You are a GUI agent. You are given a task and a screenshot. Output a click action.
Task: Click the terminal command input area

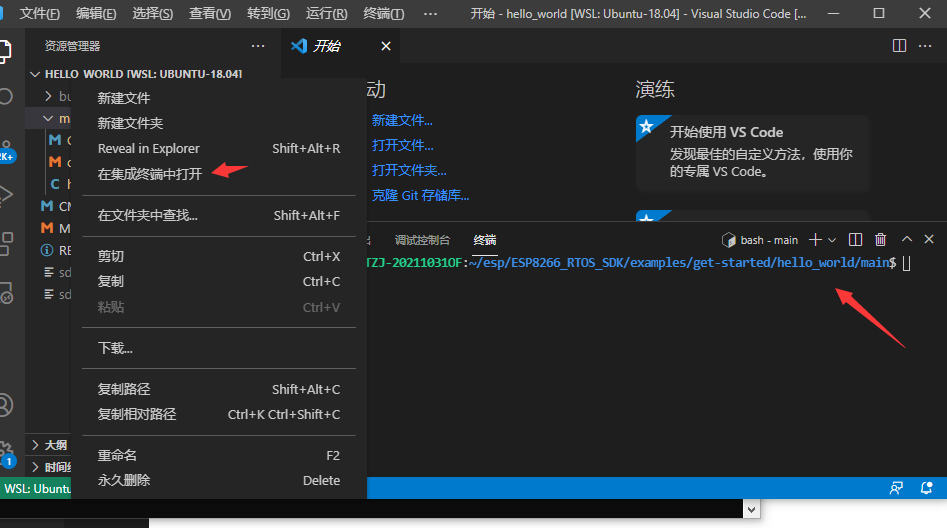coord(907,263)
